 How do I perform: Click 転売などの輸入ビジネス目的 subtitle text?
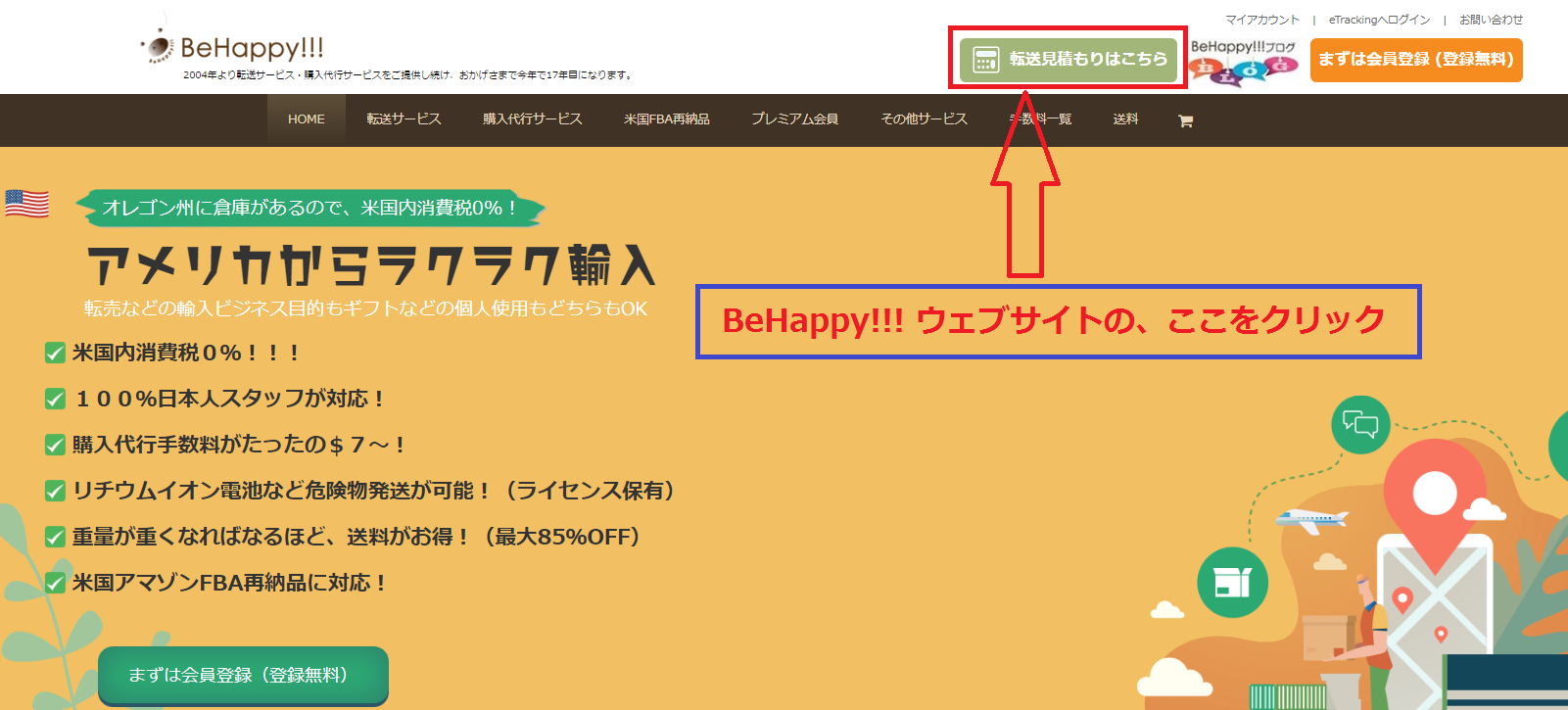coord(365,308)
